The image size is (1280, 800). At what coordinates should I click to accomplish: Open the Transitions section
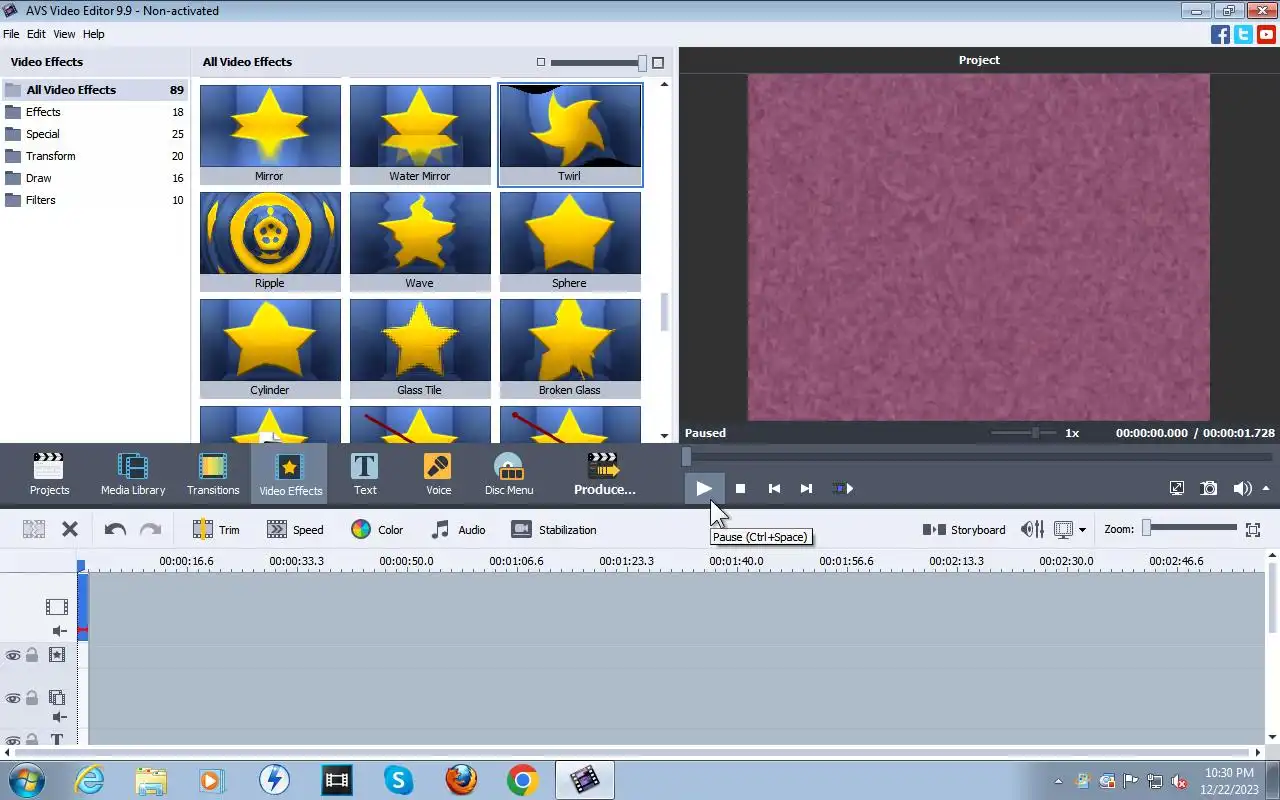(213, 473)
